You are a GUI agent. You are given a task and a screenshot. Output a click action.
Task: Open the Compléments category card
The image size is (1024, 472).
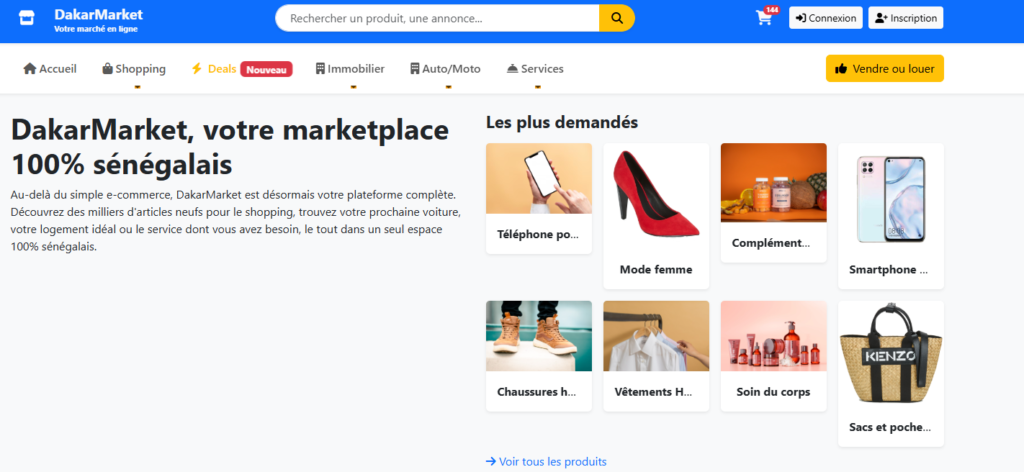pos(773,183)
